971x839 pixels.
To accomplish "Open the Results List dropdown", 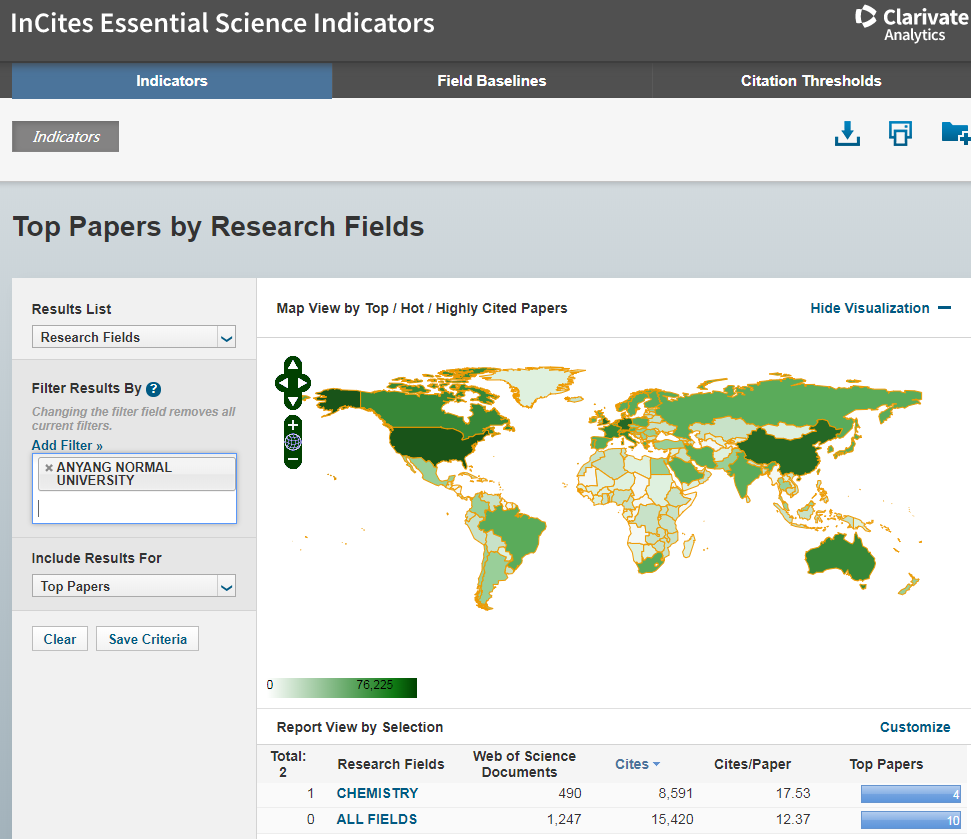I will point(133,337).
